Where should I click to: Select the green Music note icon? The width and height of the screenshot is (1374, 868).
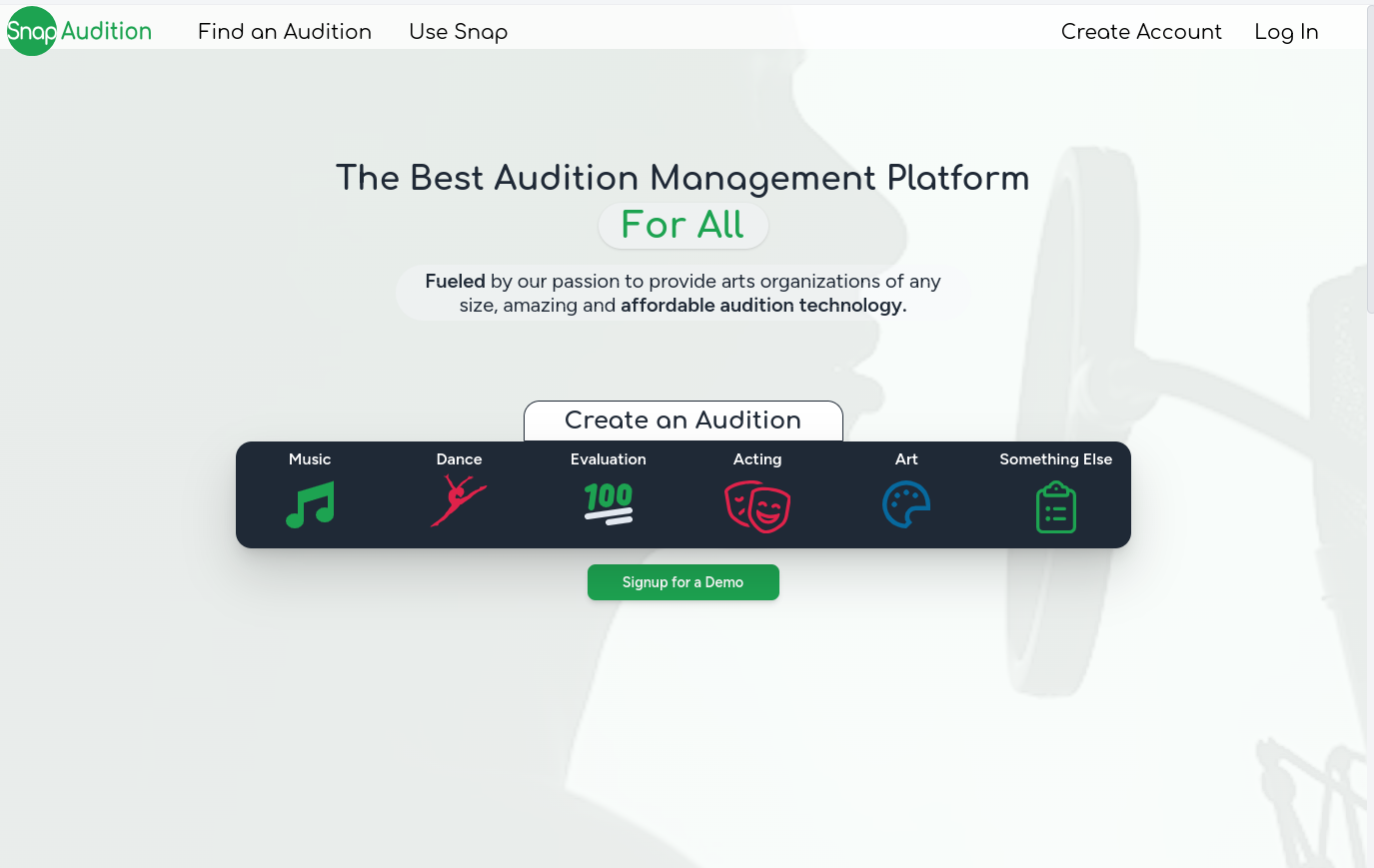click(310, 505)
